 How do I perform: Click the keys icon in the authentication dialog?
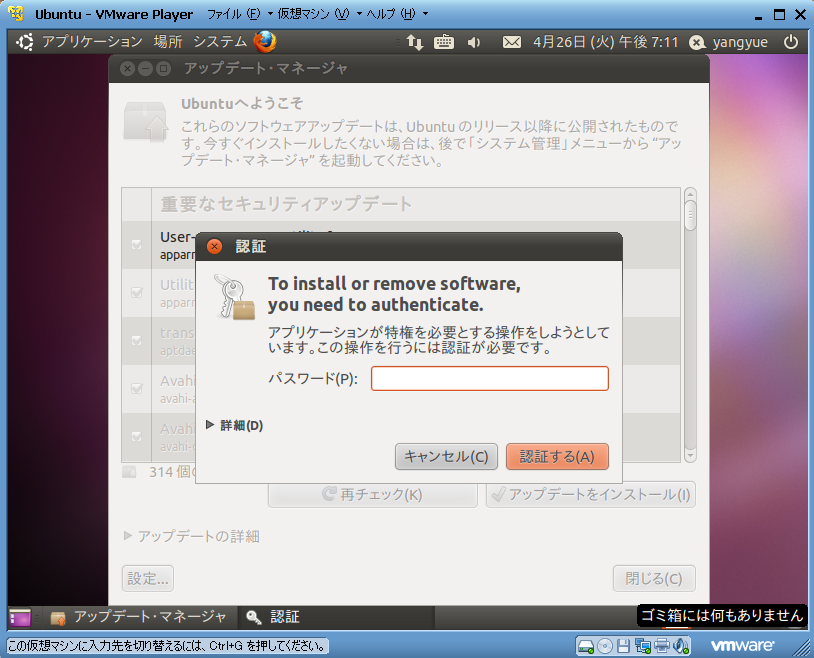[234, 297]
